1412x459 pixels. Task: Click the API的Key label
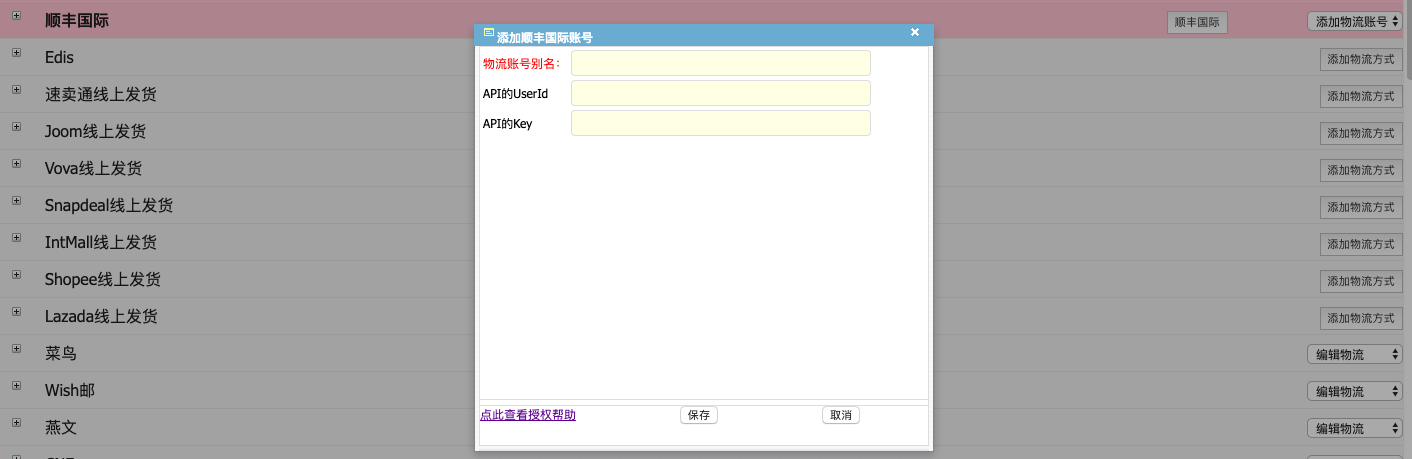pyautogui.click(x=507, y=124)
